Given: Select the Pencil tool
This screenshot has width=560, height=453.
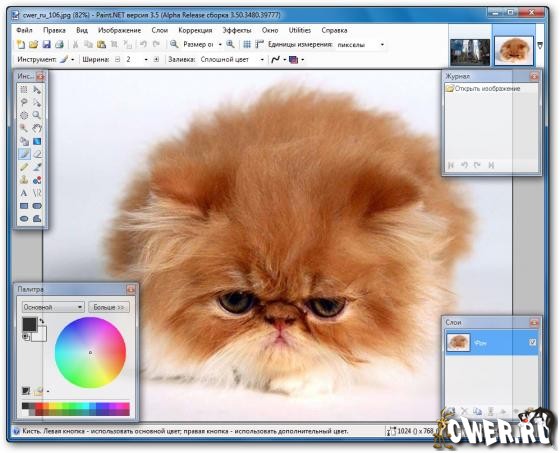Looking at the screenshot, I should (x=24, y=167).
